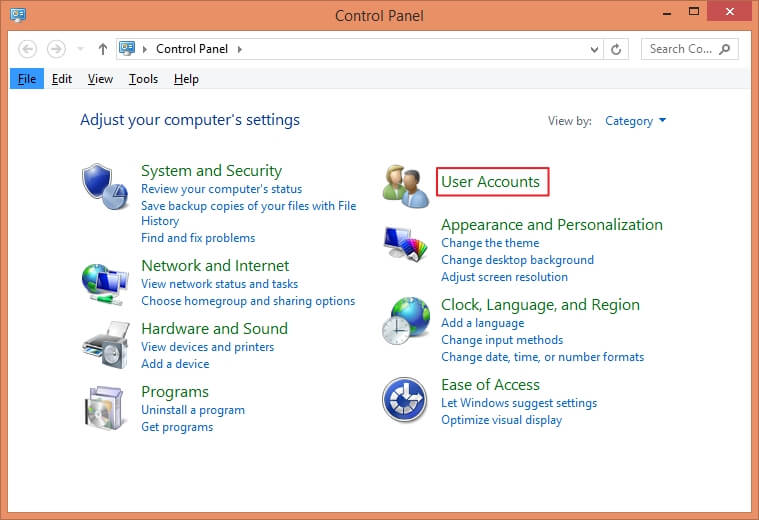Image resolution: width=759 pixels, height=520 pixels.
Task: Click the User Accounts link
Action: tap(490, 181)
